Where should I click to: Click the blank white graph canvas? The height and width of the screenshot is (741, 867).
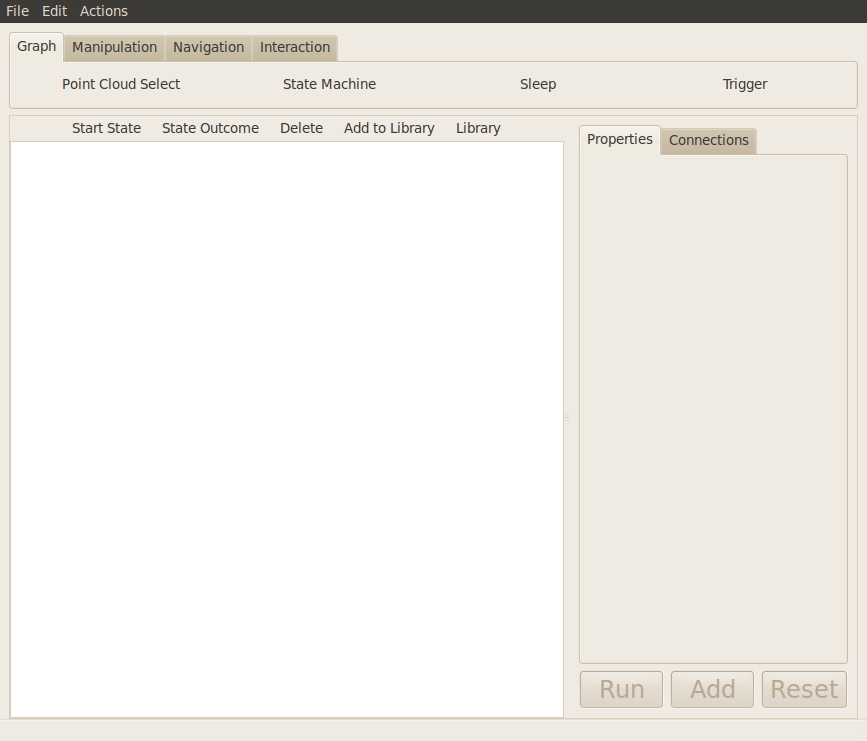pyautogui.click(x=287, y=430)
